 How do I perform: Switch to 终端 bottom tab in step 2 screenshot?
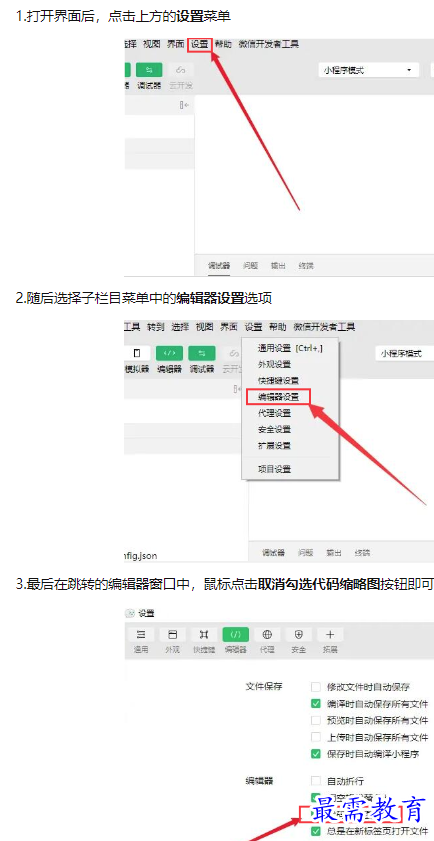tap(362, 552)
